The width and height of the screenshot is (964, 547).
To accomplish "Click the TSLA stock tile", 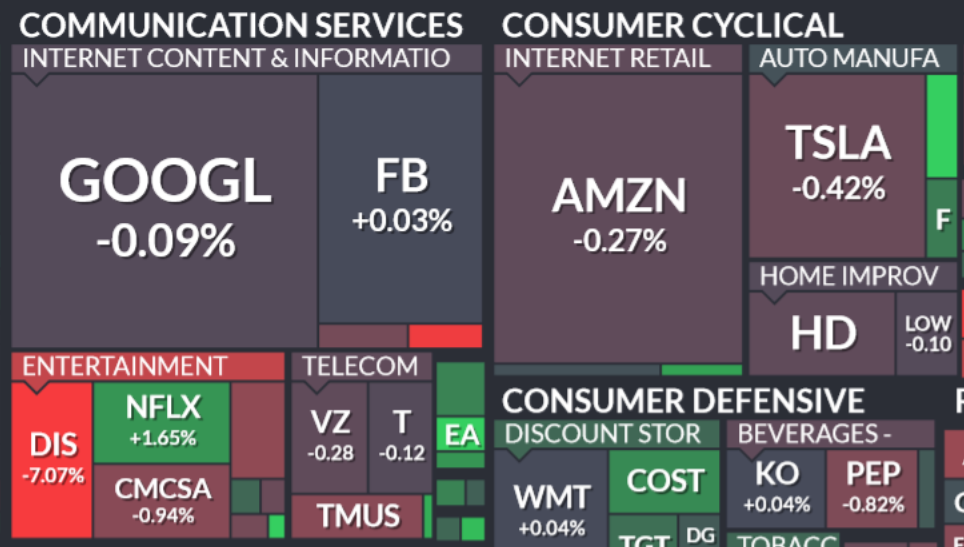I will pyautogui.click(x=838, y=160).
